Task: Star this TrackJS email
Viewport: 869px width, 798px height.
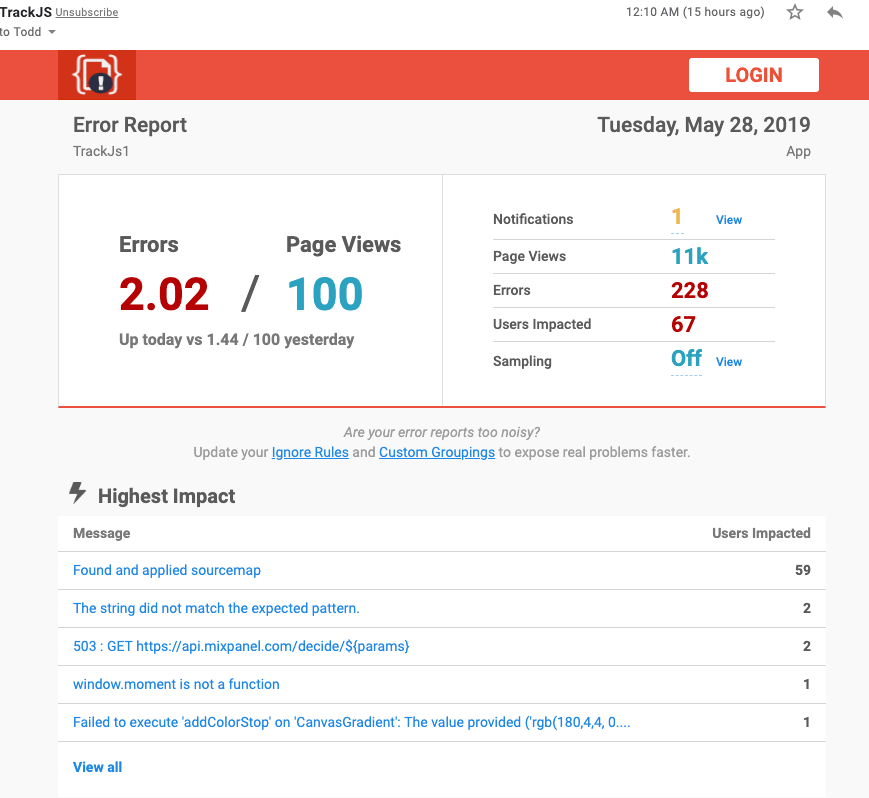Action: point(795,12)
